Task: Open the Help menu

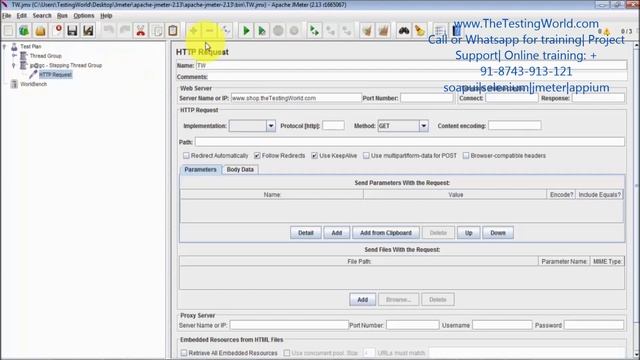Action: (106, 16)
